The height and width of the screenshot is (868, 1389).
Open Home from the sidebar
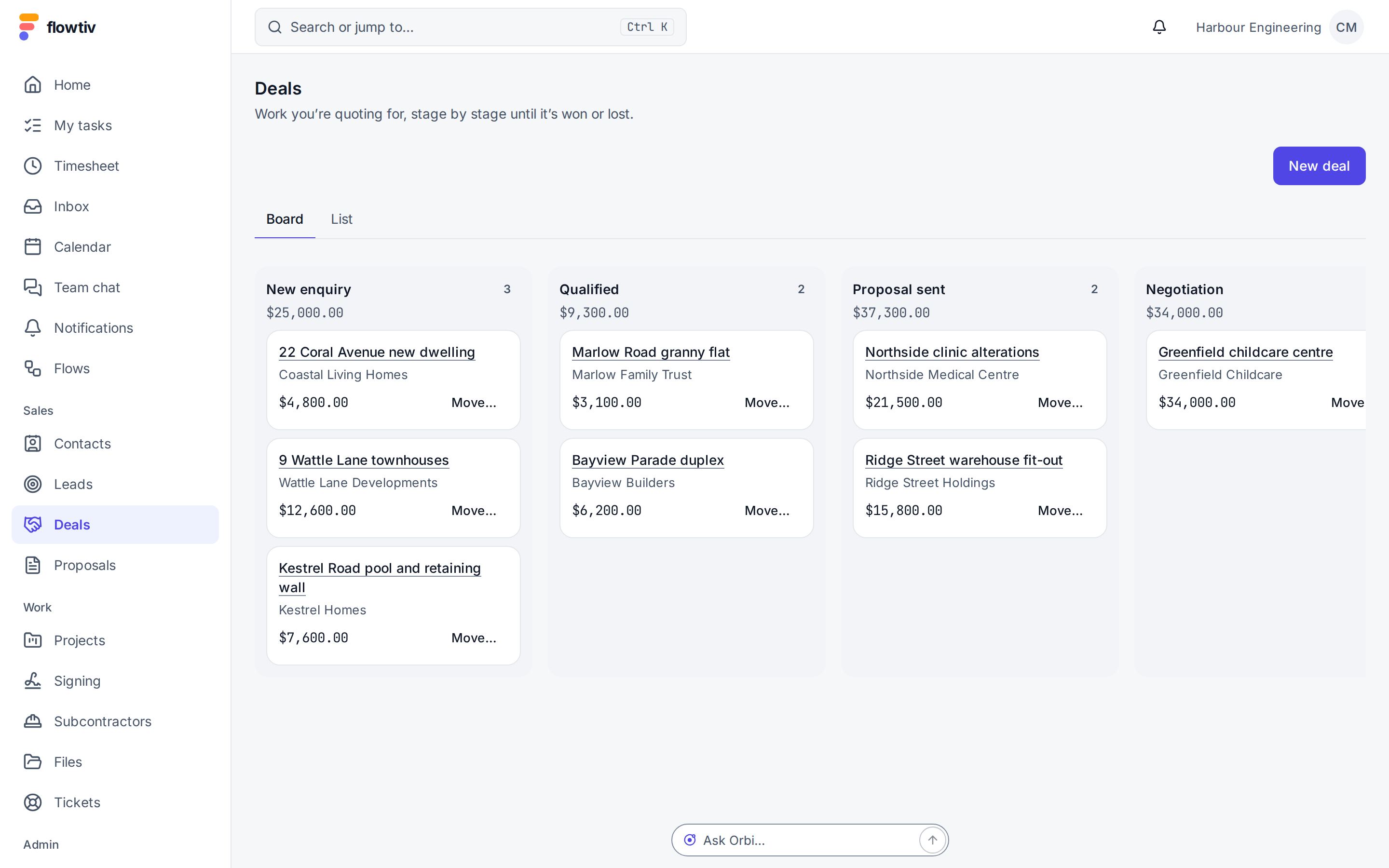pyautogui.click(x=115, y=85)
